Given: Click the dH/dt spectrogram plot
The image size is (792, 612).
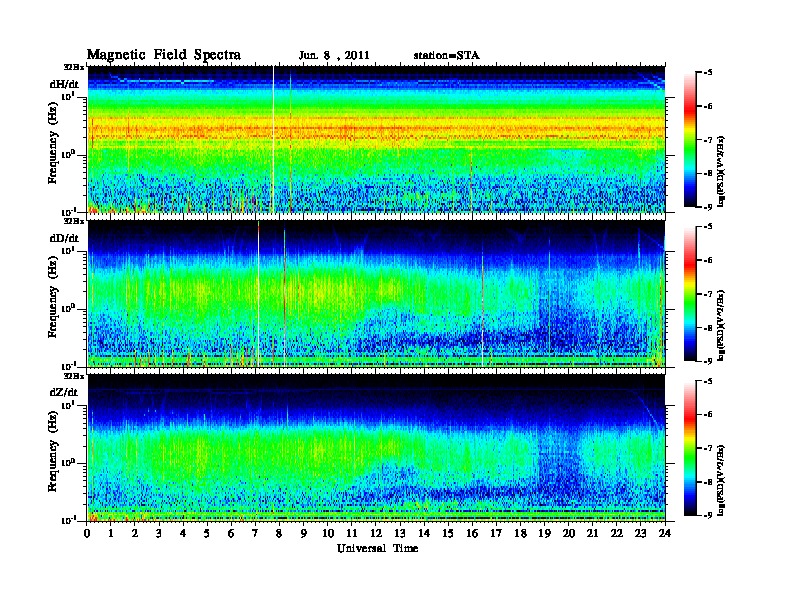Looking at the screenshot, I should pos(376,139).
